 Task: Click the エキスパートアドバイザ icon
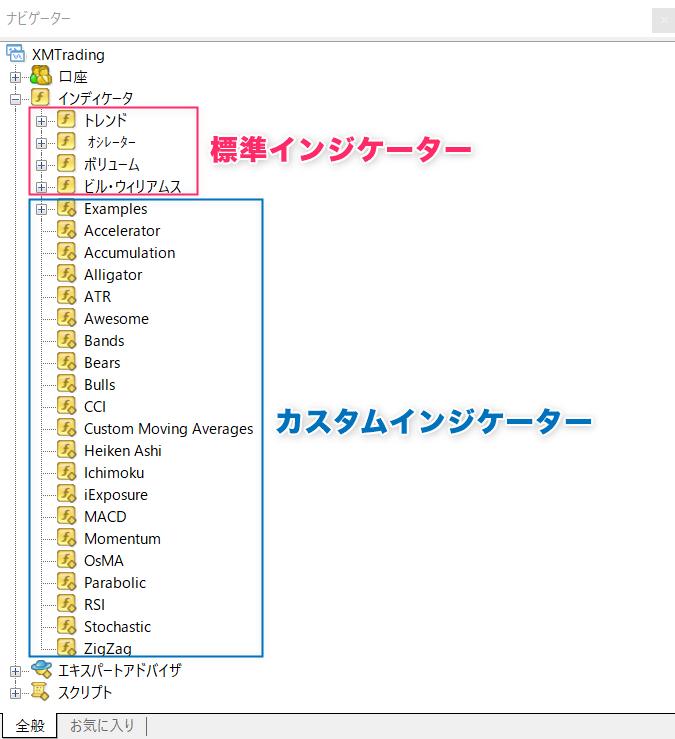point(41,669)
